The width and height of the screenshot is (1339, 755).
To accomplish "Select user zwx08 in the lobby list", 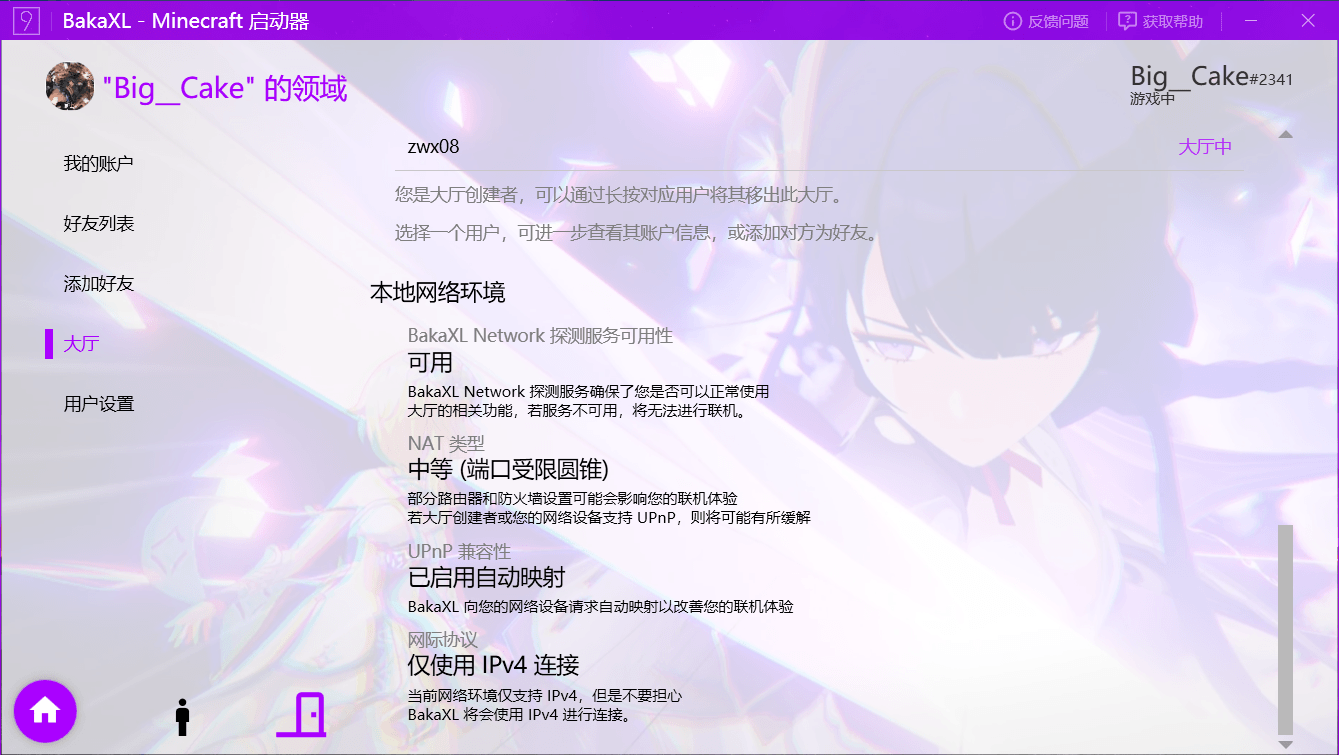I will tap(434, 147).
